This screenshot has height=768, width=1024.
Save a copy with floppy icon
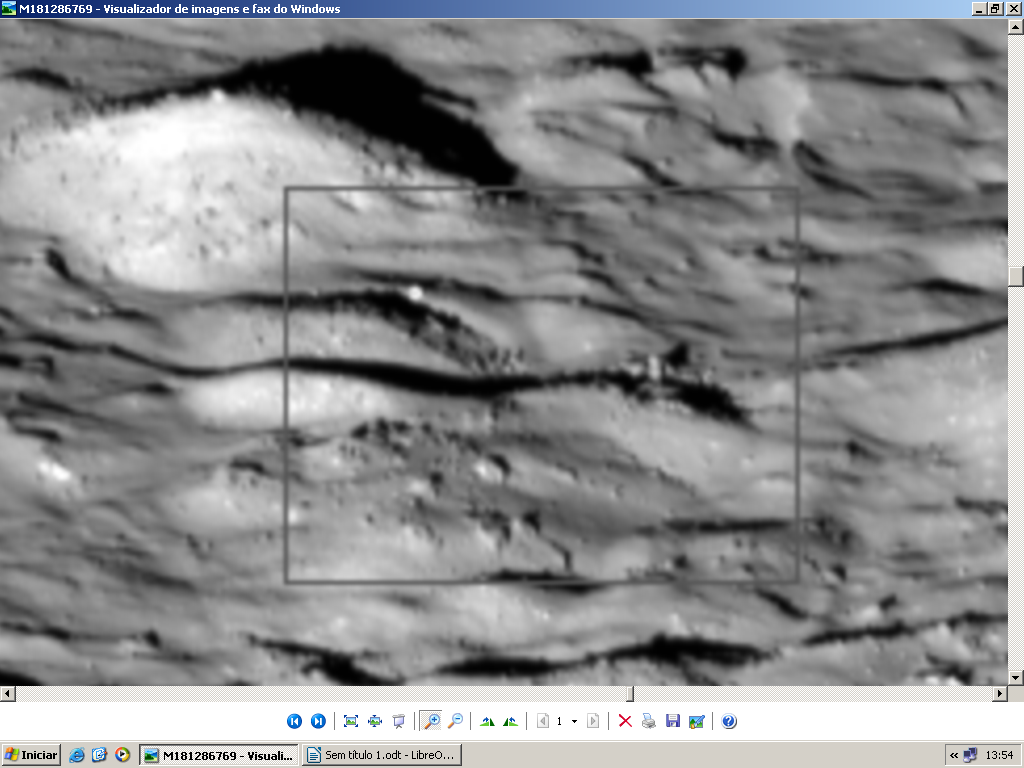point(673,721)
